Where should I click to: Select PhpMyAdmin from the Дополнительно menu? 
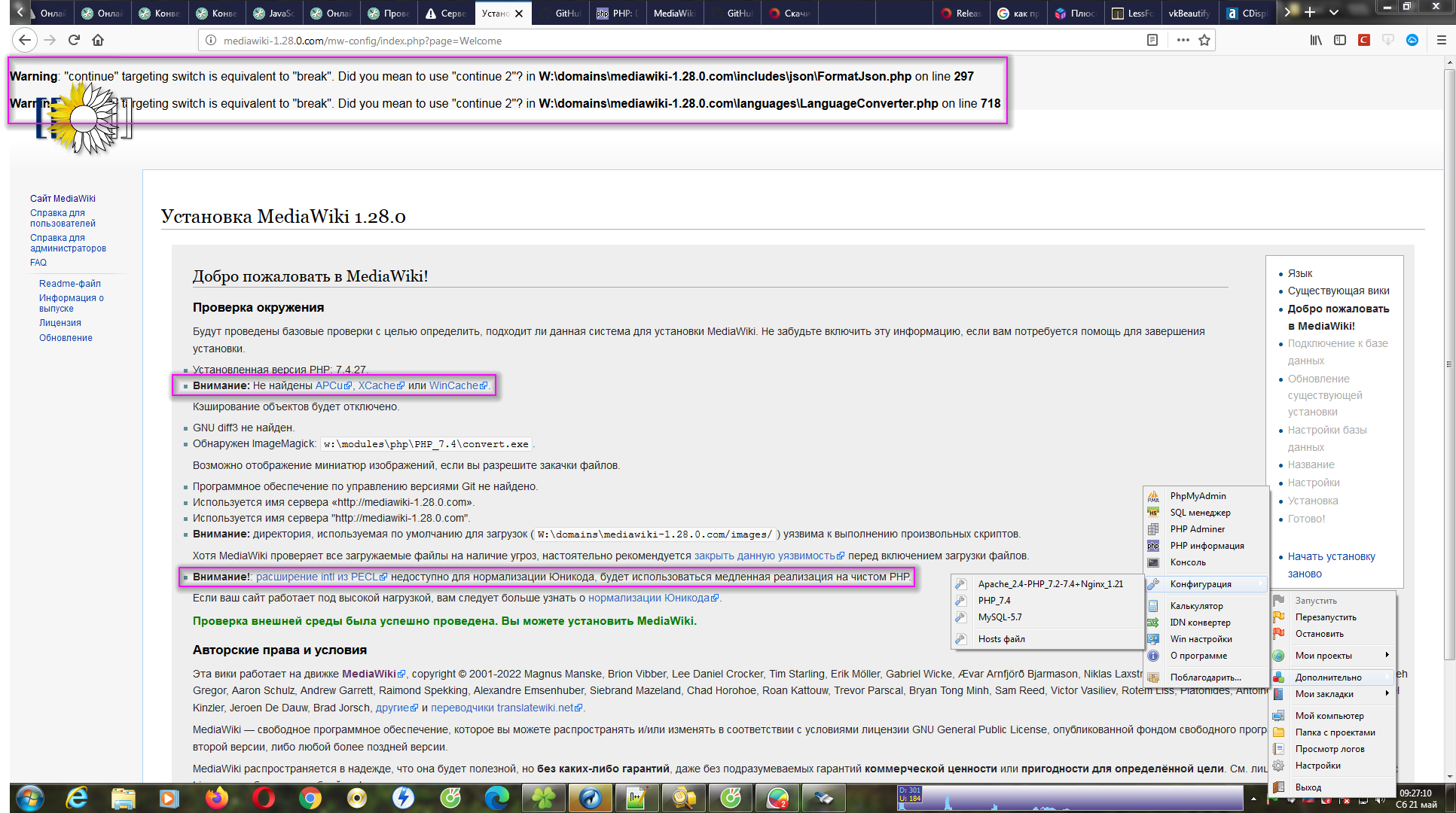click(x=1198, y=496)
